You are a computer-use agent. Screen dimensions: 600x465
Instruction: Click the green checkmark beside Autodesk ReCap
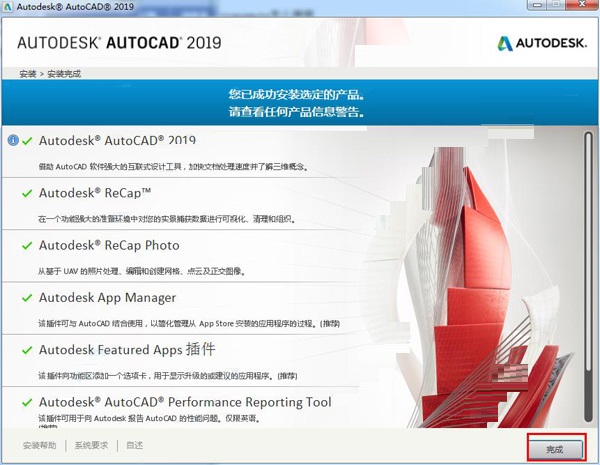27,193
